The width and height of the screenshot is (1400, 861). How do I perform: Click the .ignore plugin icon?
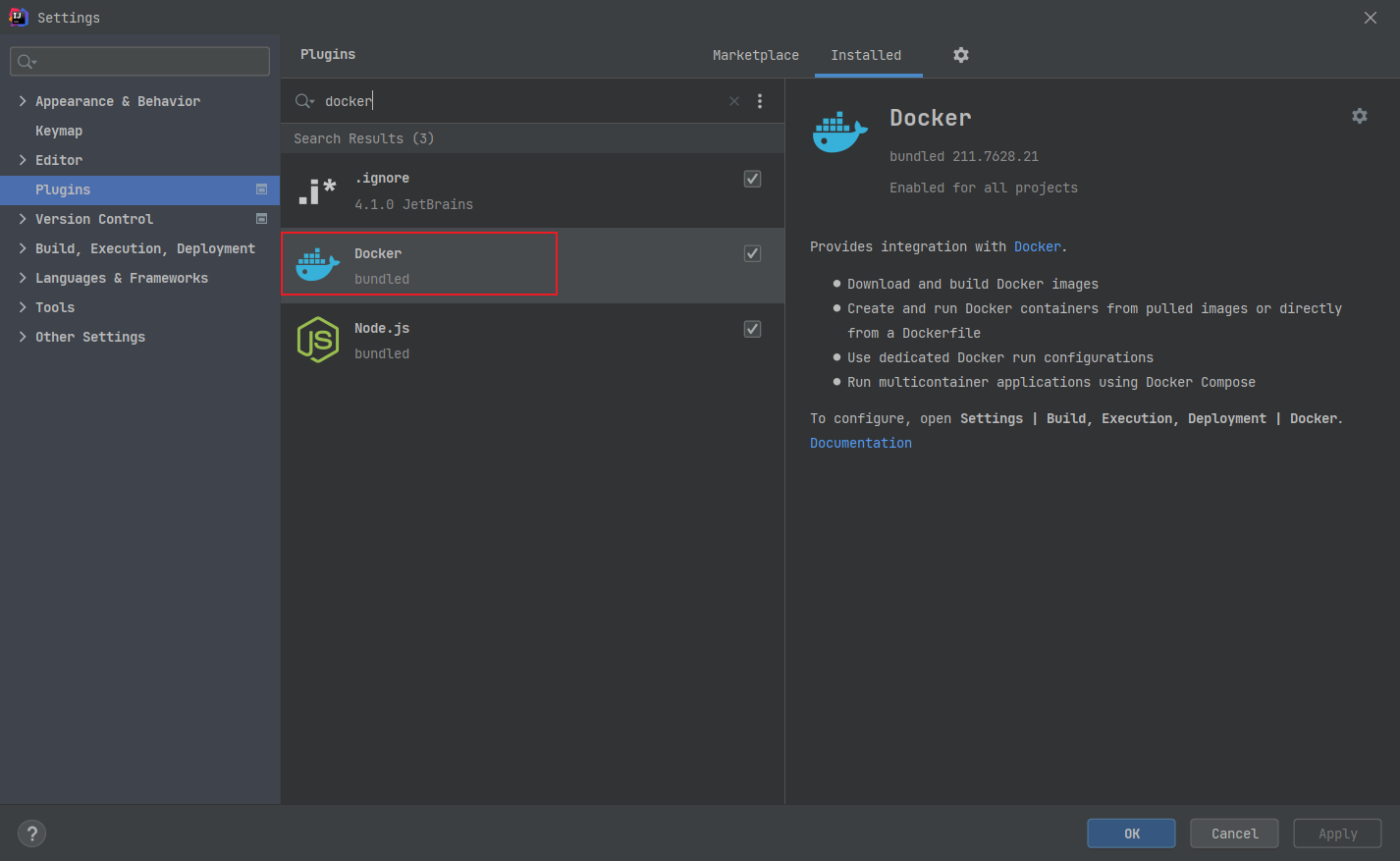(x=317, y=190)
